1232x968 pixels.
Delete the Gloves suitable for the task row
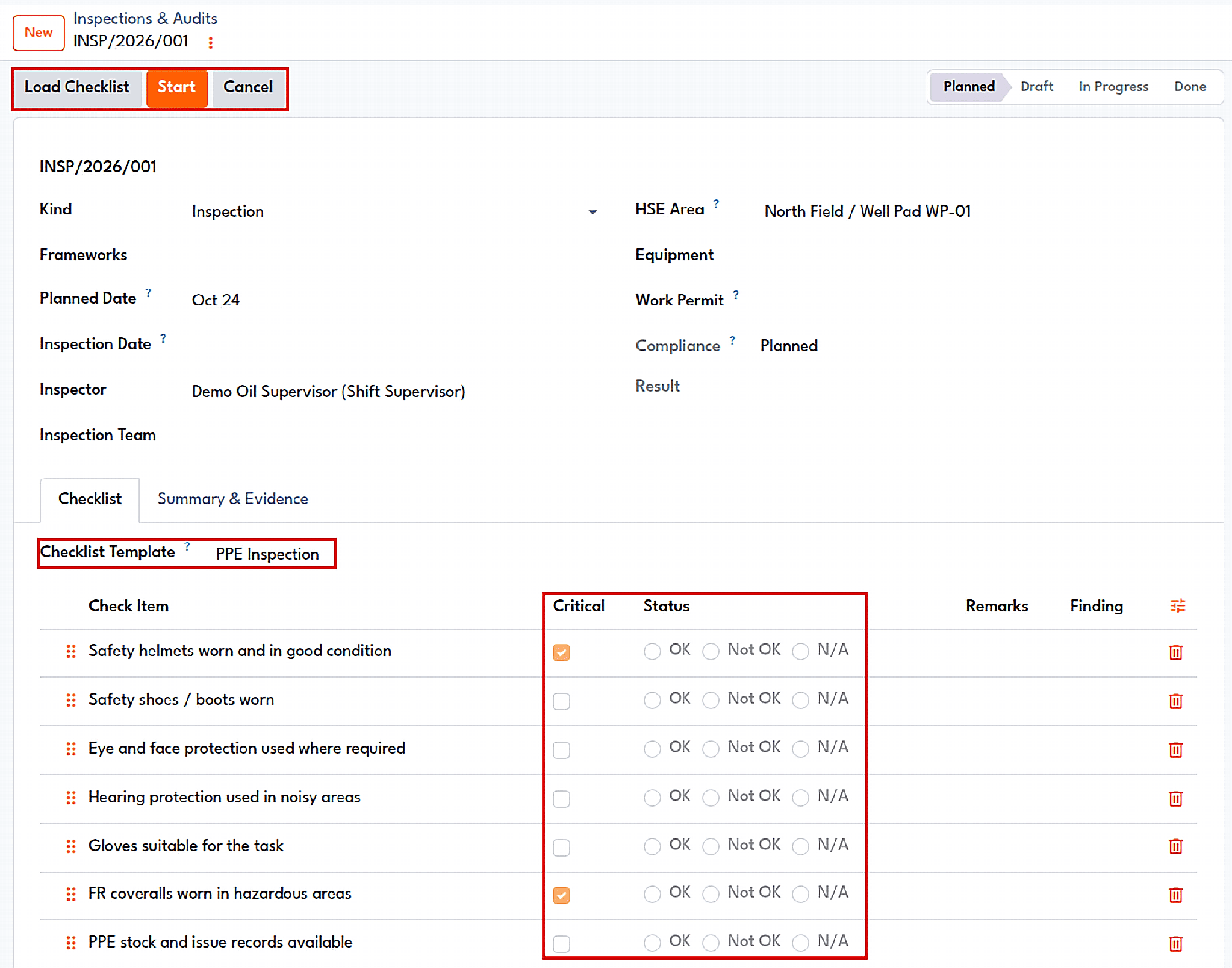pyautogui.click(x=1175, y=846)
